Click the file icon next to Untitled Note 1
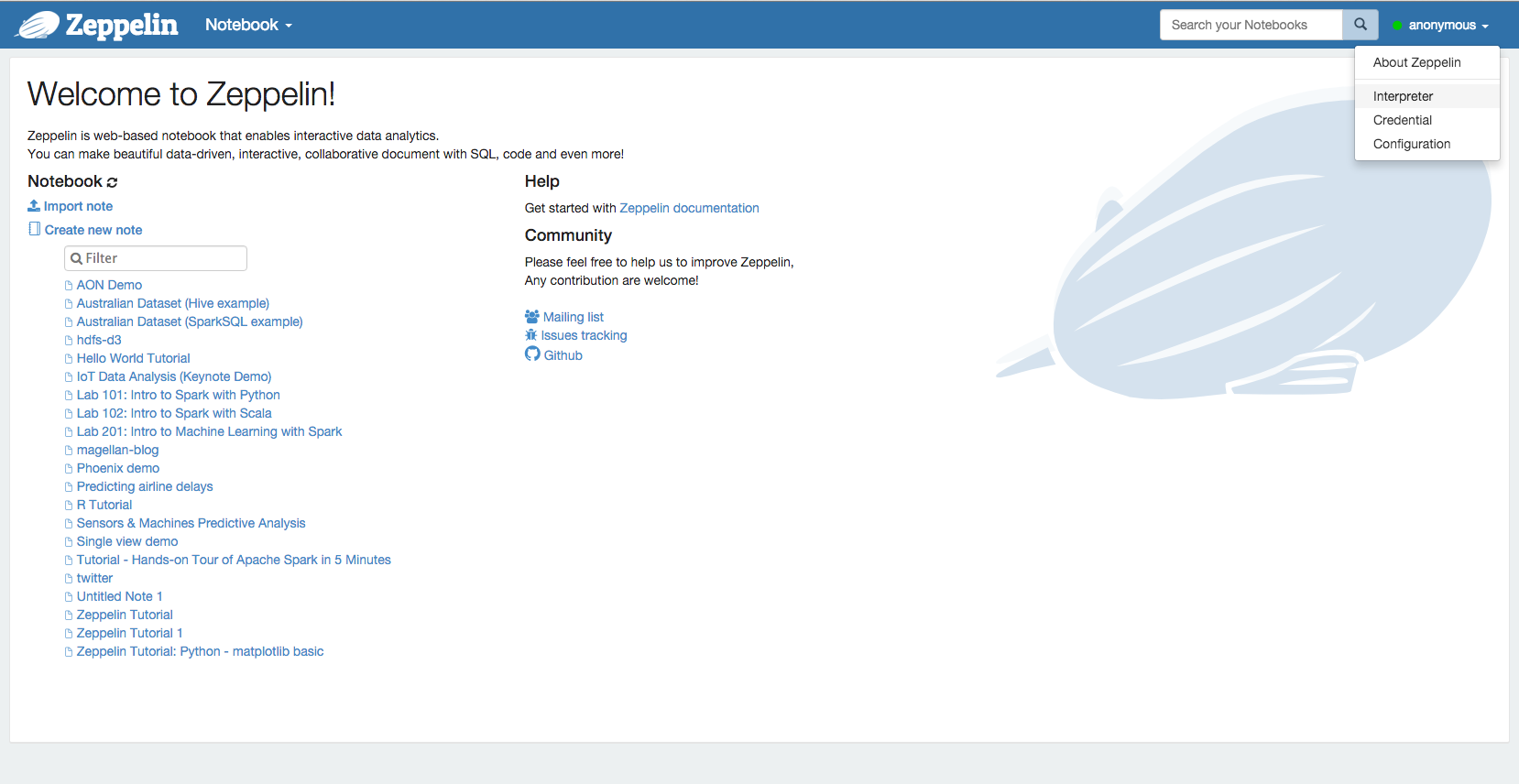This screenshot has width=1519, height=784. click(x=69, y=597)
